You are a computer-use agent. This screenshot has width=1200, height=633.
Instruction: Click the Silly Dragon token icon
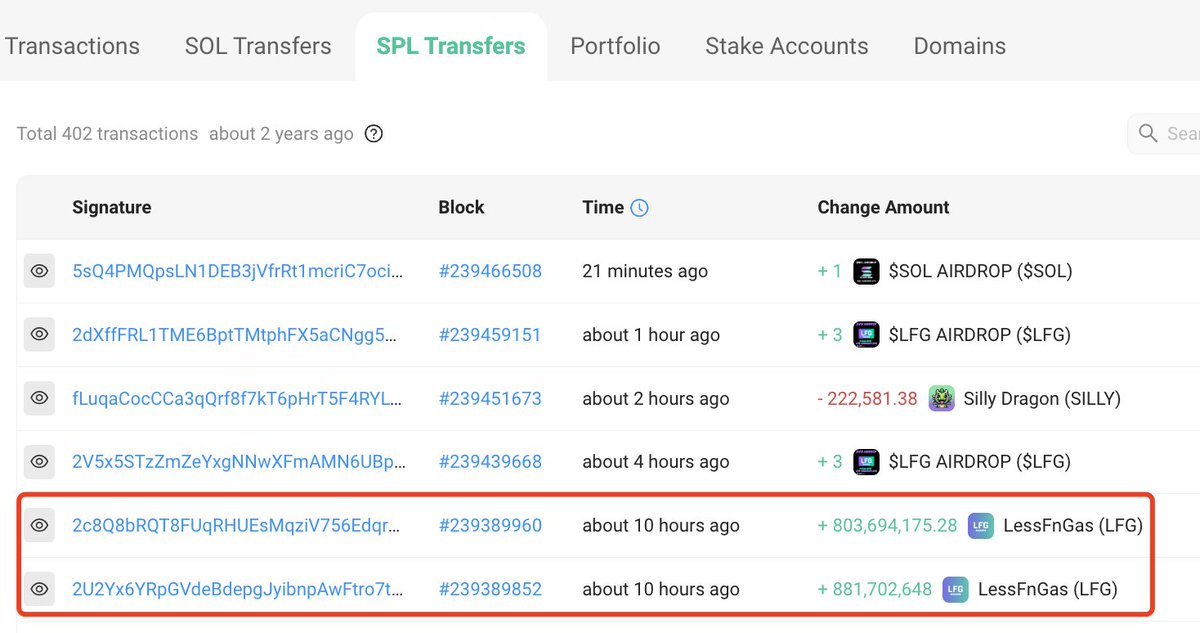[941, 398]
